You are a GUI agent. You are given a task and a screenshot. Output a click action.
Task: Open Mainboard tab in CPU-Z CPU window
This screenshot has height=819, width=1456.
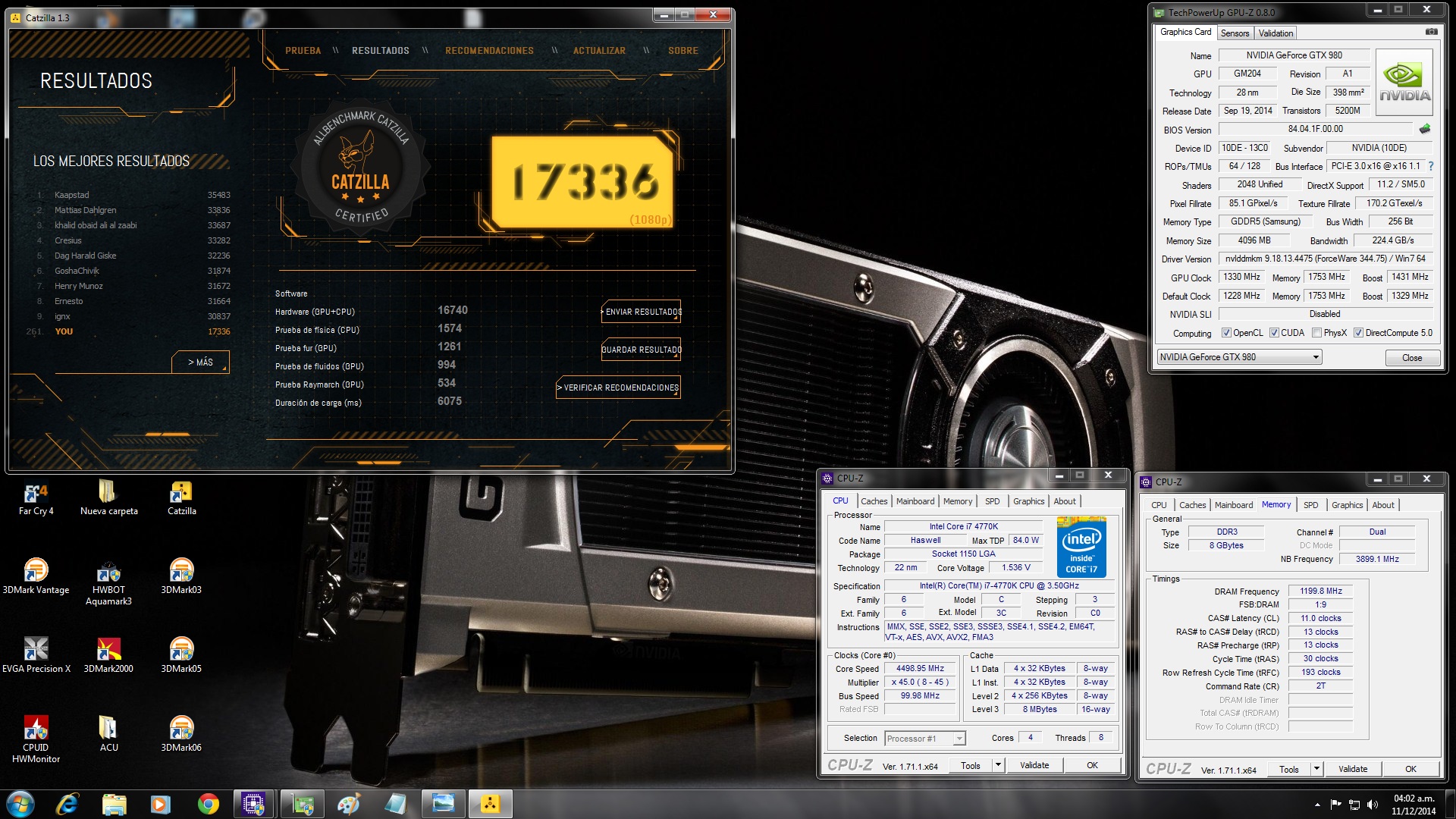(915, 501)
